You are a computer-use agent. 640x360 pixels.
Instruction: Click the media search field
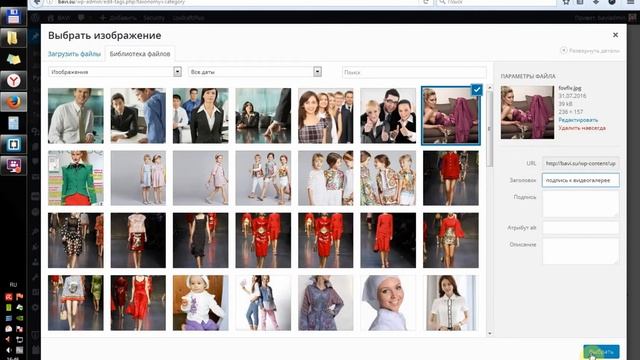point(414,72)
